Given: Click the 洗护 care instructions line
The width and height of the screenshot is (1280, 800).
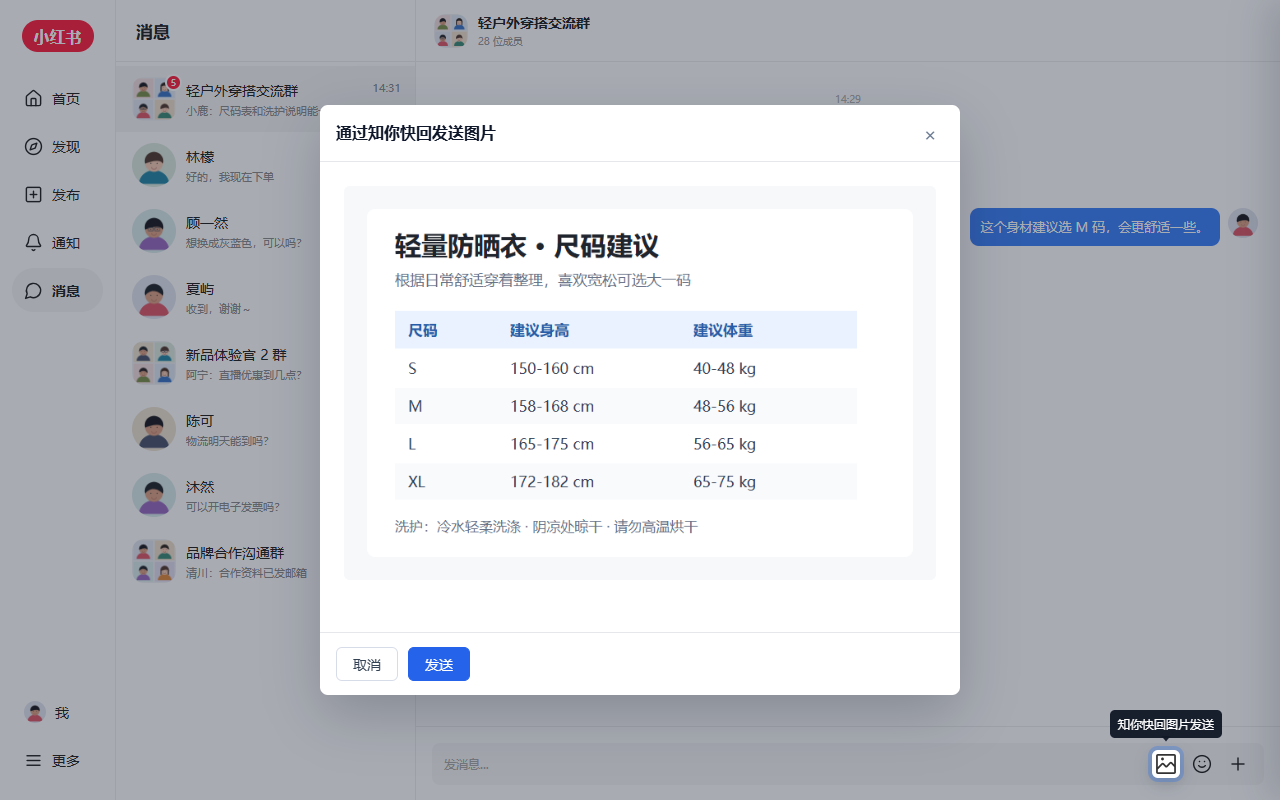Looking at the screenshot, I should [x=546, y=526].
